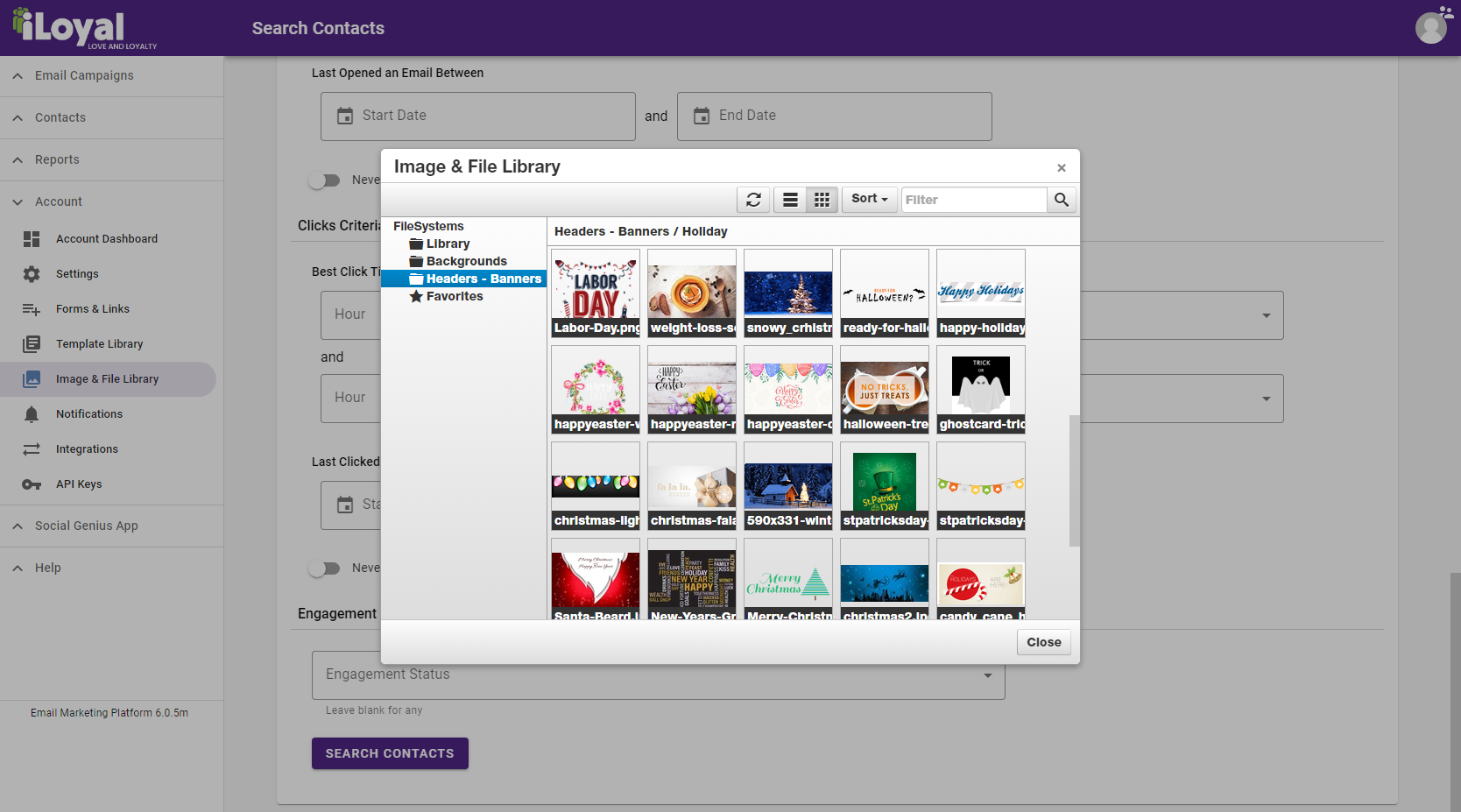Screen dimensions: 1461x812
Task: Click the Settings gear icon in sidebar
Action: tap(32, 274)
